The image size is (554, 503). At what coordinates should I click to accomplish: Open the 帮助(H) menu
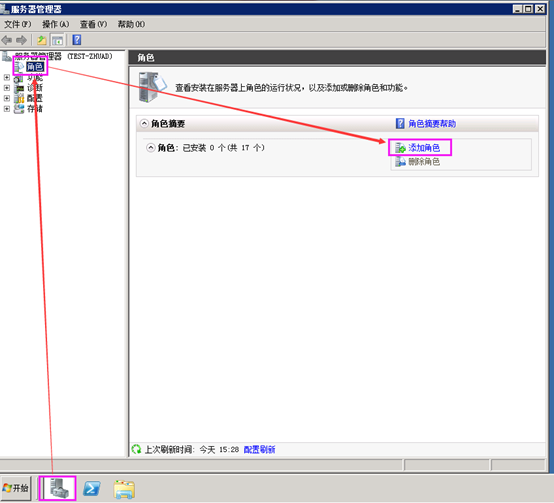pos(131,24)
